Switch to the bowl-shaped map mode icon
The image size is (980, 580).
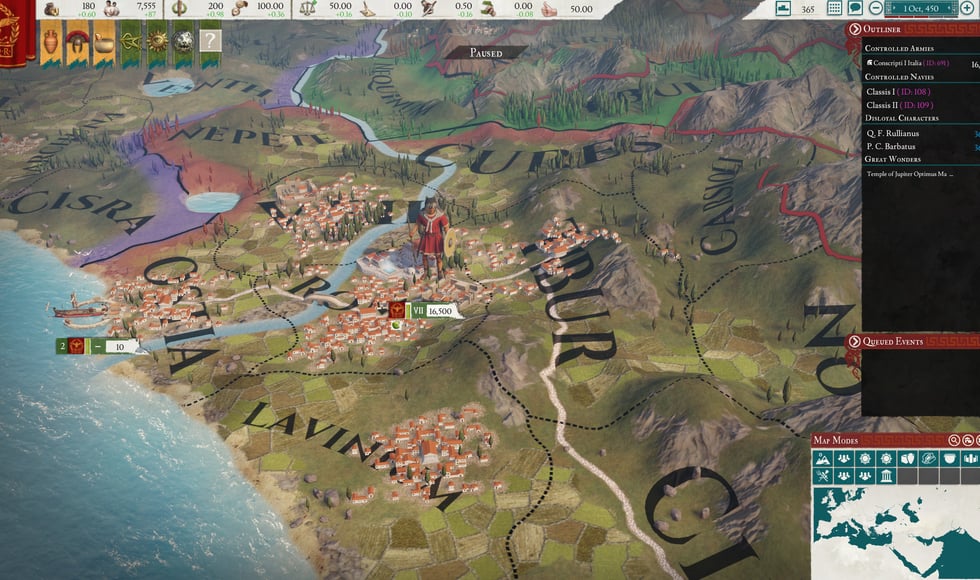949,459
